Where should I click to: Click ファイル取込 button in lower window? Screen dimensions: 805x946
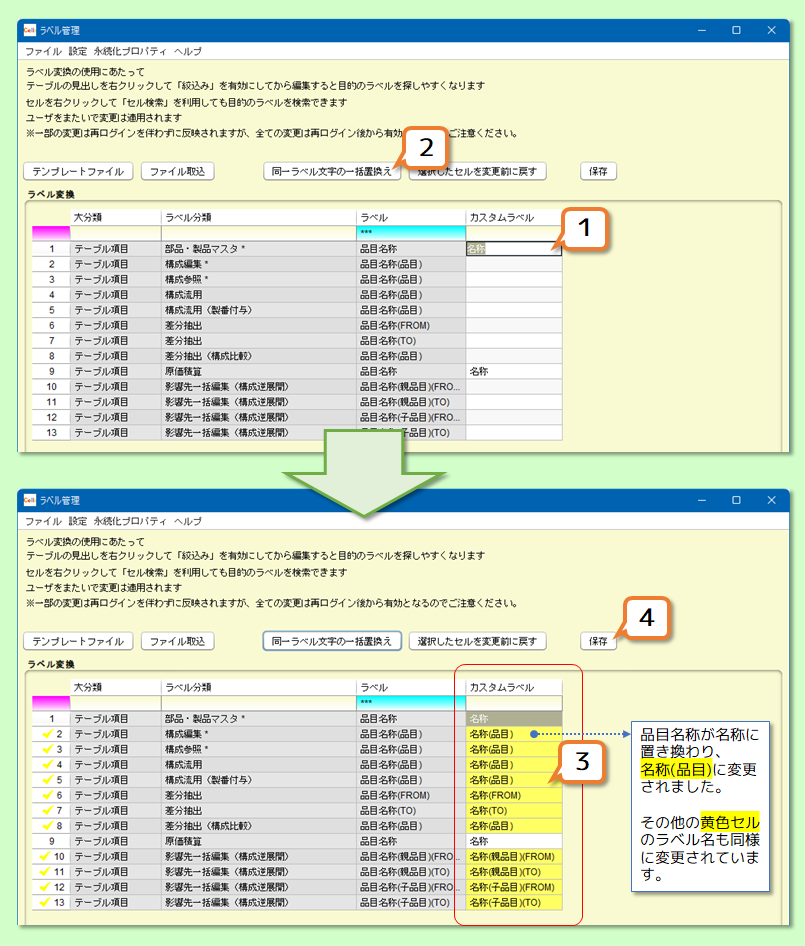(x=177, y=641)
